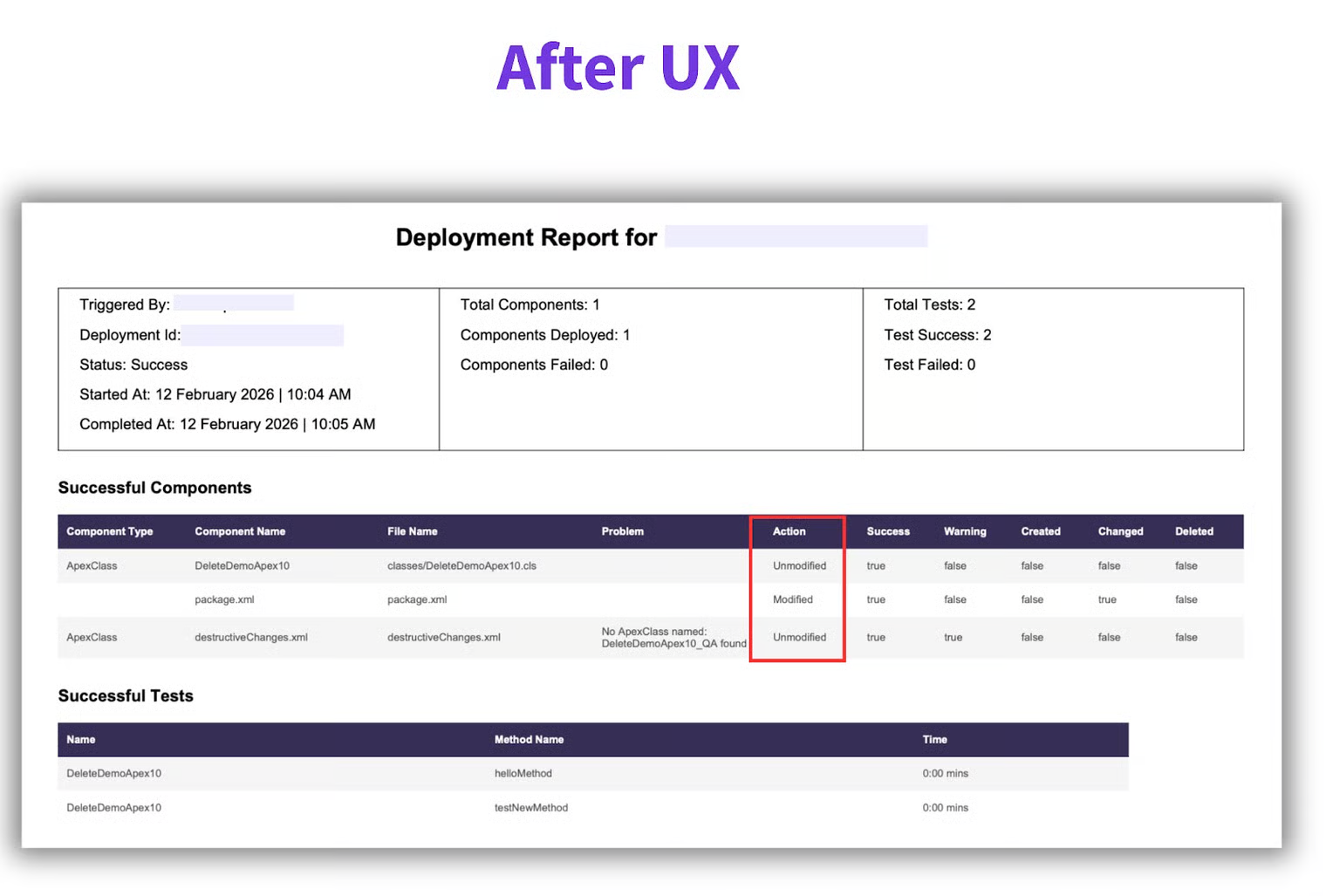
Task: Click the Method Name column header
Action: click(529, 740)
